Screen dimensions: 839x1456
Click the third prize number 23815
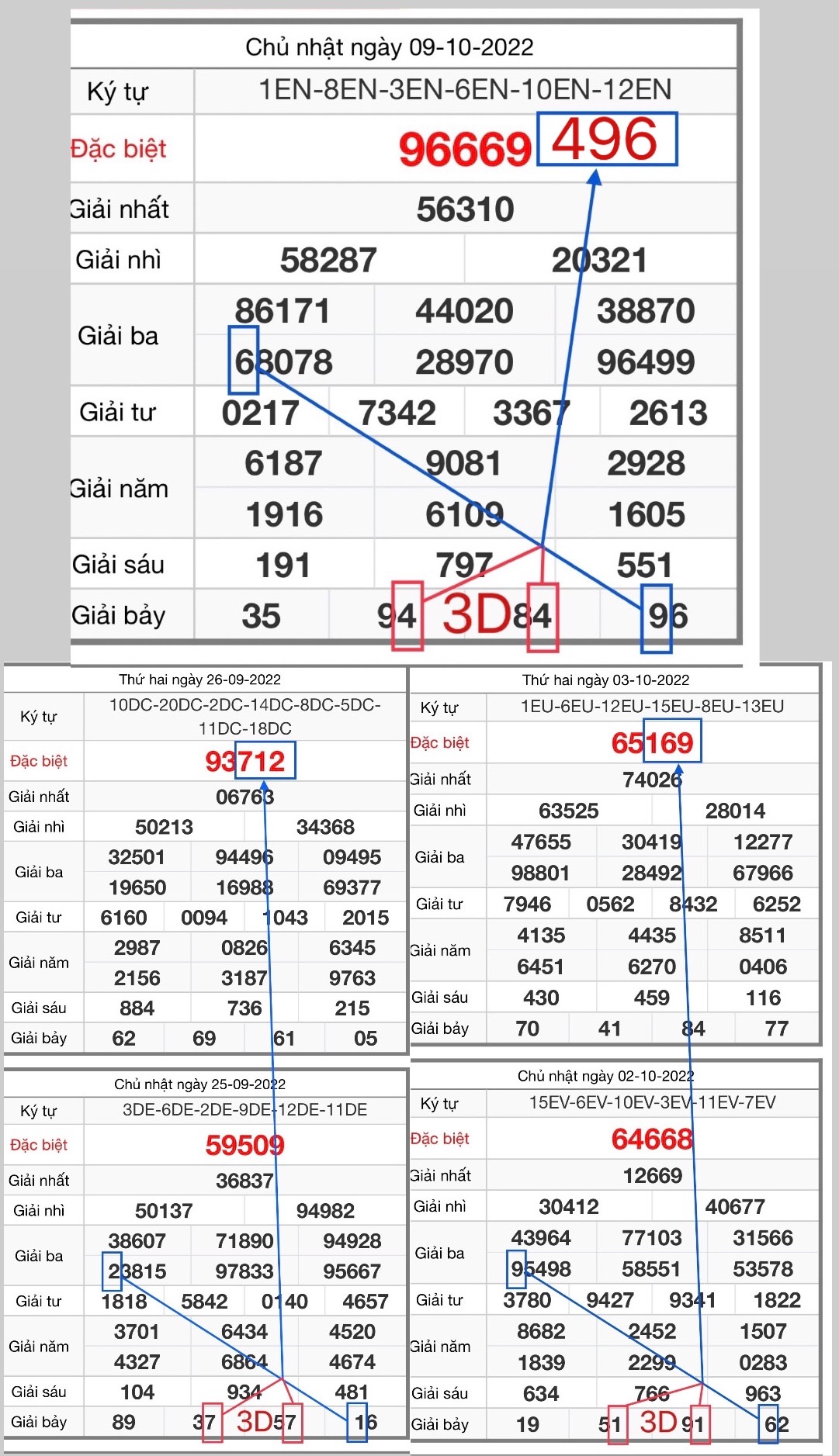[137, 1271]
